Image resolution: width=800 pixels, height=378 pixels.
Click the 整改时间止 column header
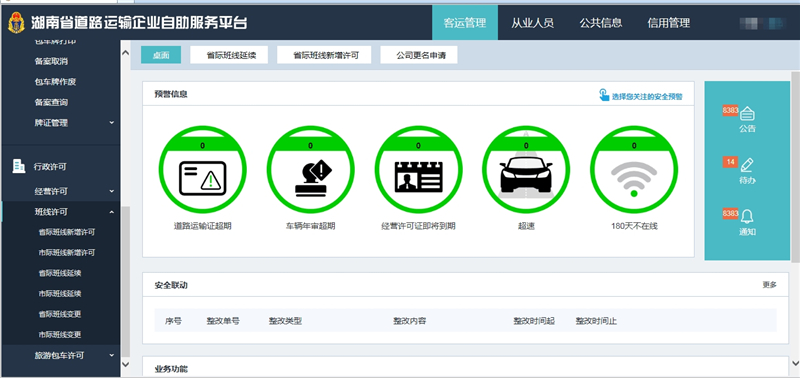pos(596,321)
